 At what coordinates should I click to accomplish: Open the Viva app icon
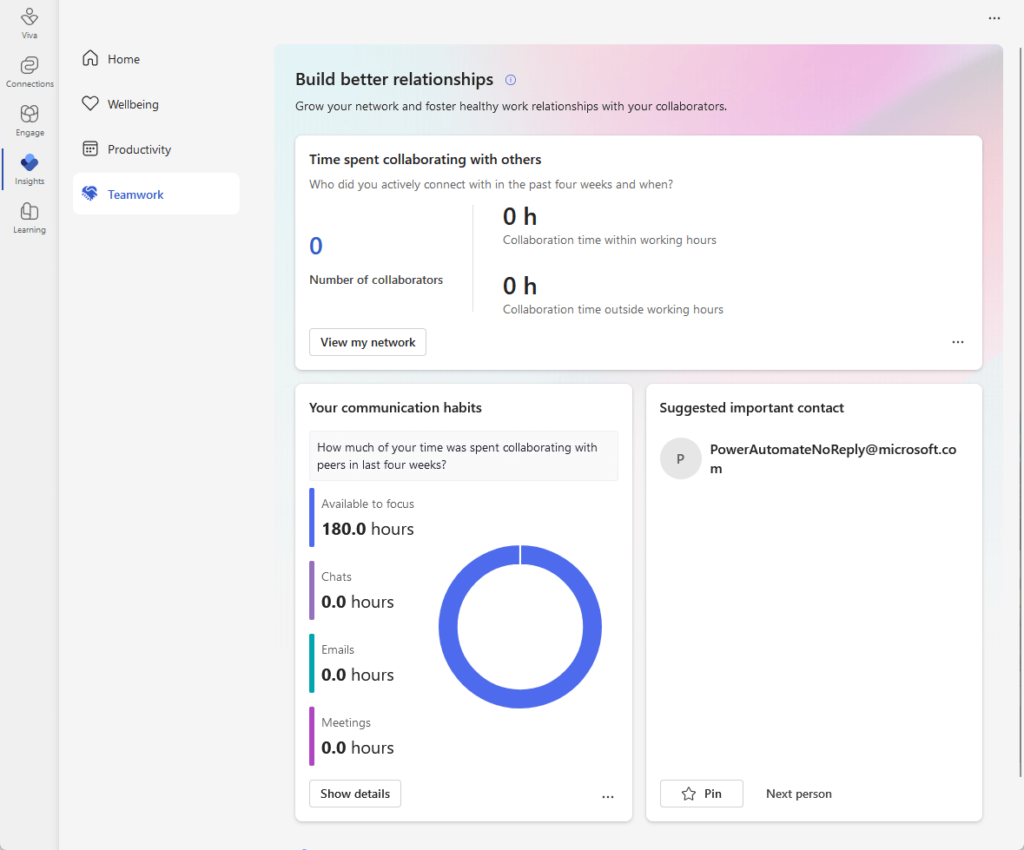pos(29,23)
